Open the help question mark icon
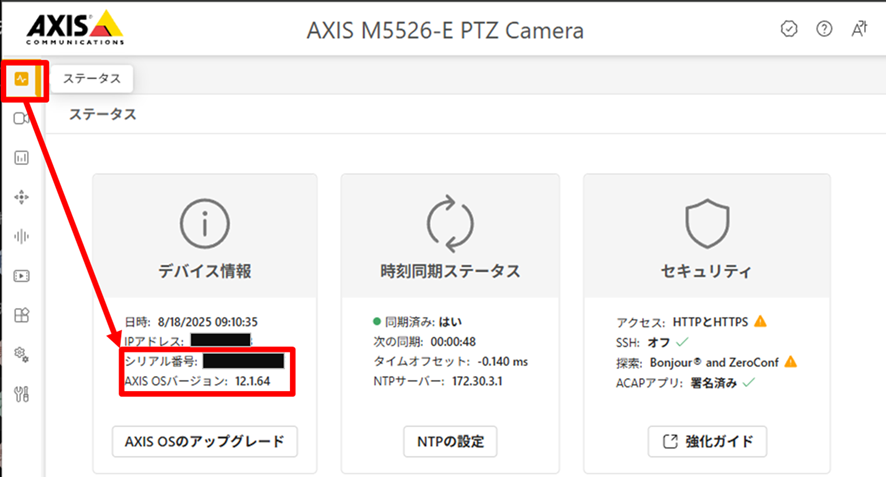This screenshot has width=886, height=477. [824, 29]
